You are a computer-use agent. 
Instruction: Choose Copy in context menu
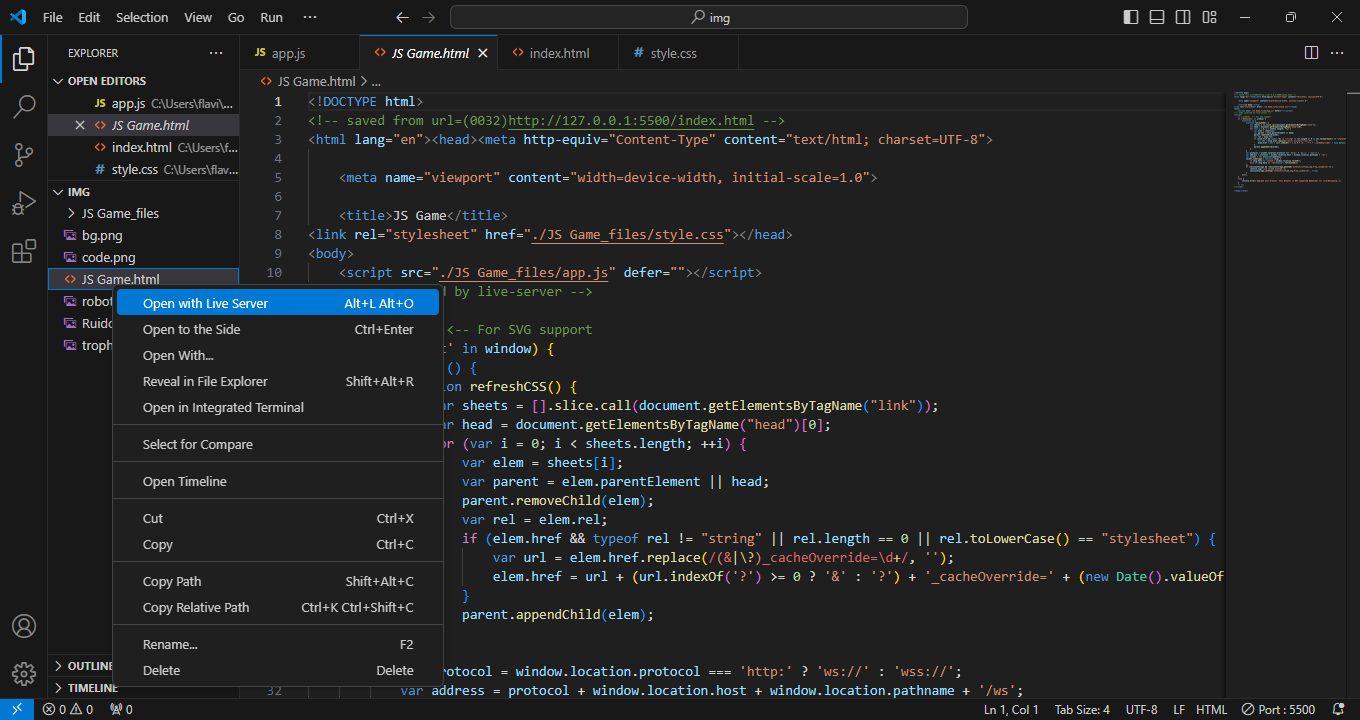tap(277, 544)
